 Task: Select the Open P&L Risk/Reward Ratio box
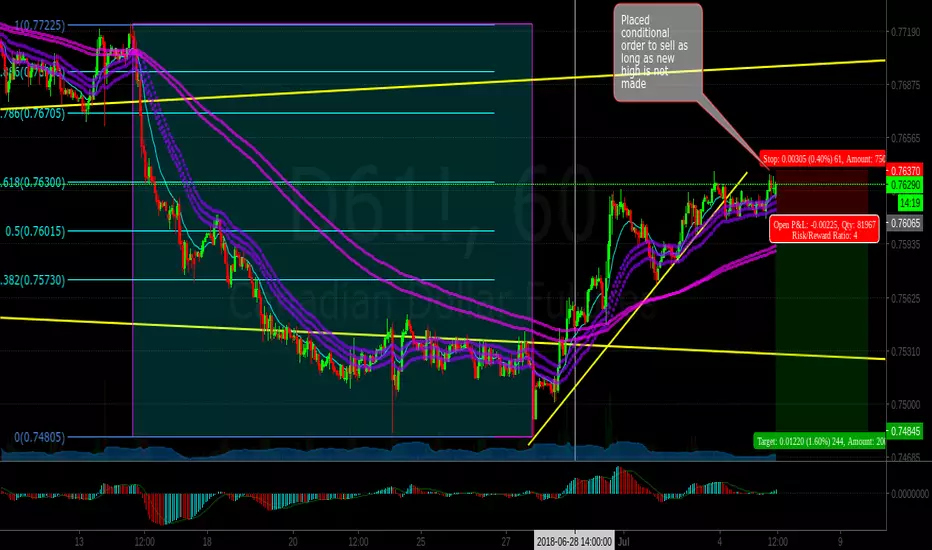(x=824, y=229)
